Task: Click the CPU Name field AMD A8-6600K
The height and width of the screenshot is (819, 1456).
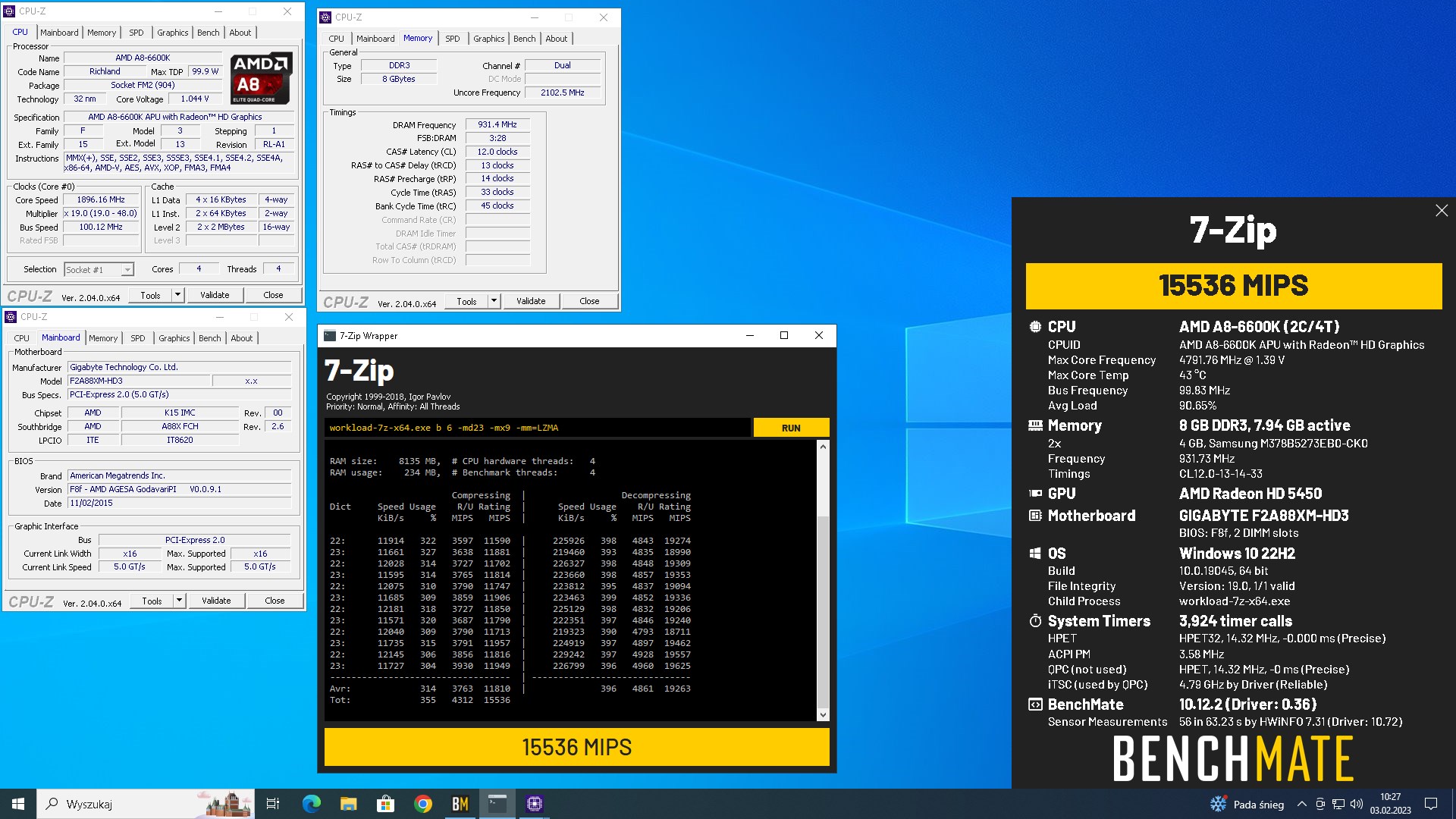Action: [x=143, y=58]
